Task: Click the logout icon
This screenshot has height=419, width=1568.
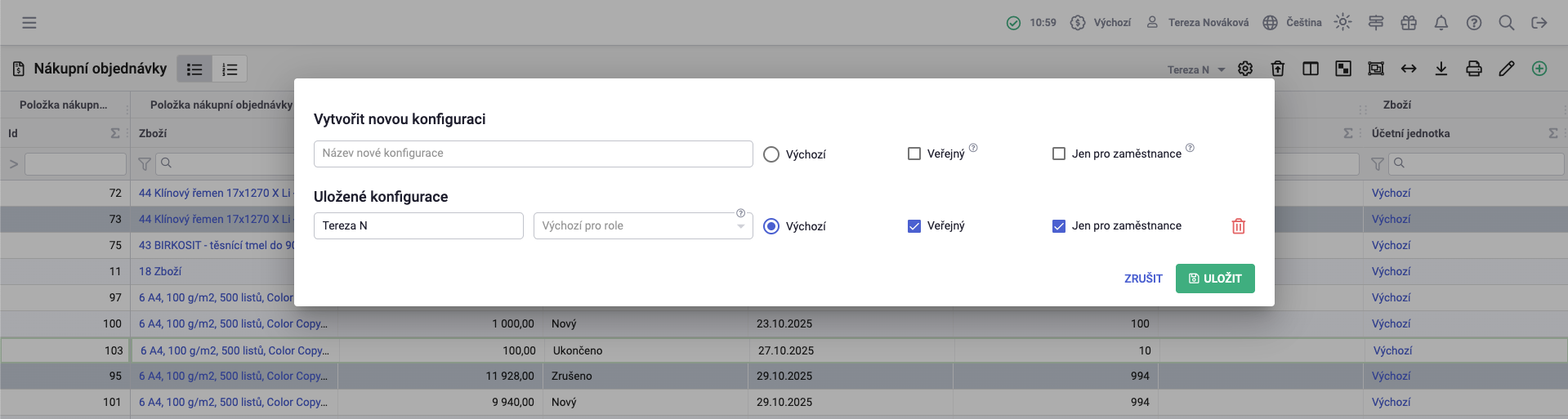Action: (x=1539, y=23)
